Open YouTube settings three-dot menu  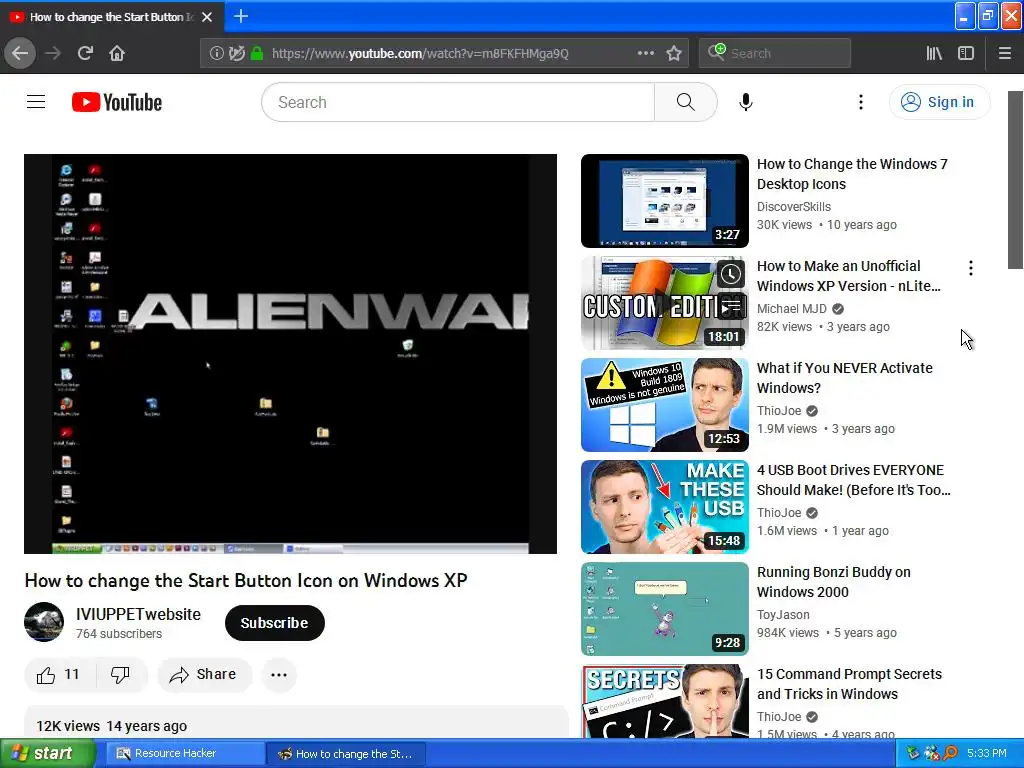[x=861, y=102]
